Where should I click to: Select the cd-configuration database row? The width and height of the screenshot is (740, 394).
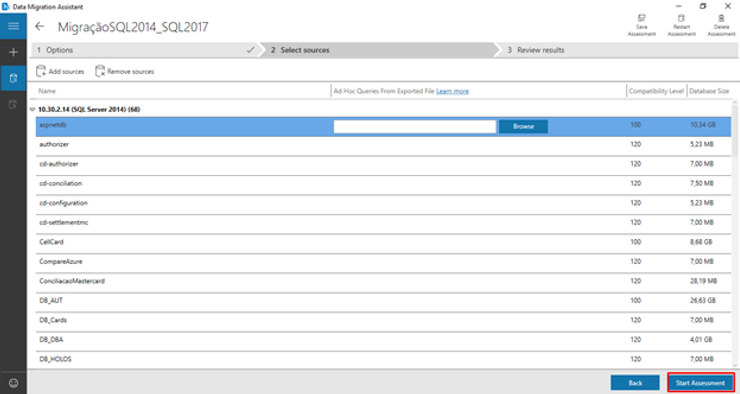384,205
